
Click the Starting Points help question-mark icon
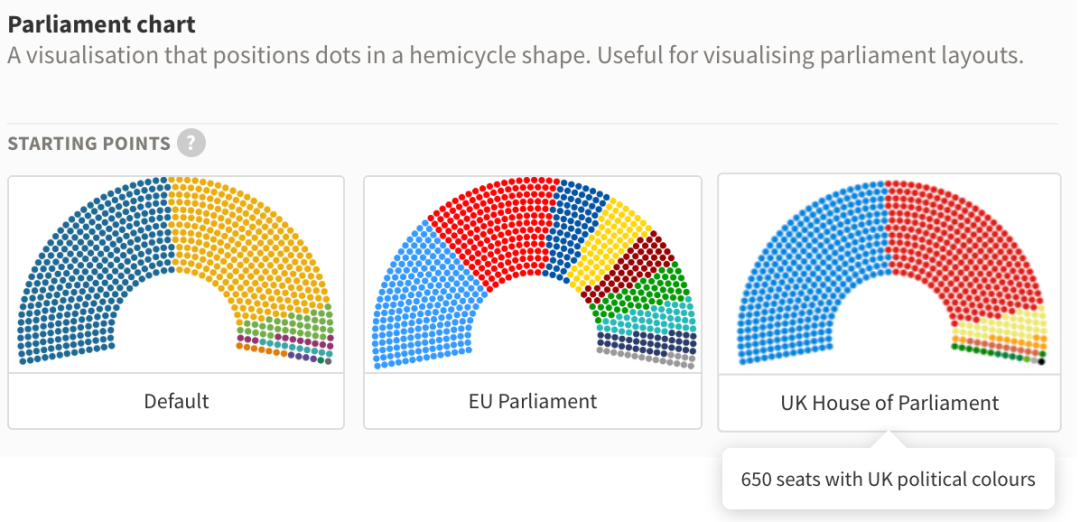(191, 143)
